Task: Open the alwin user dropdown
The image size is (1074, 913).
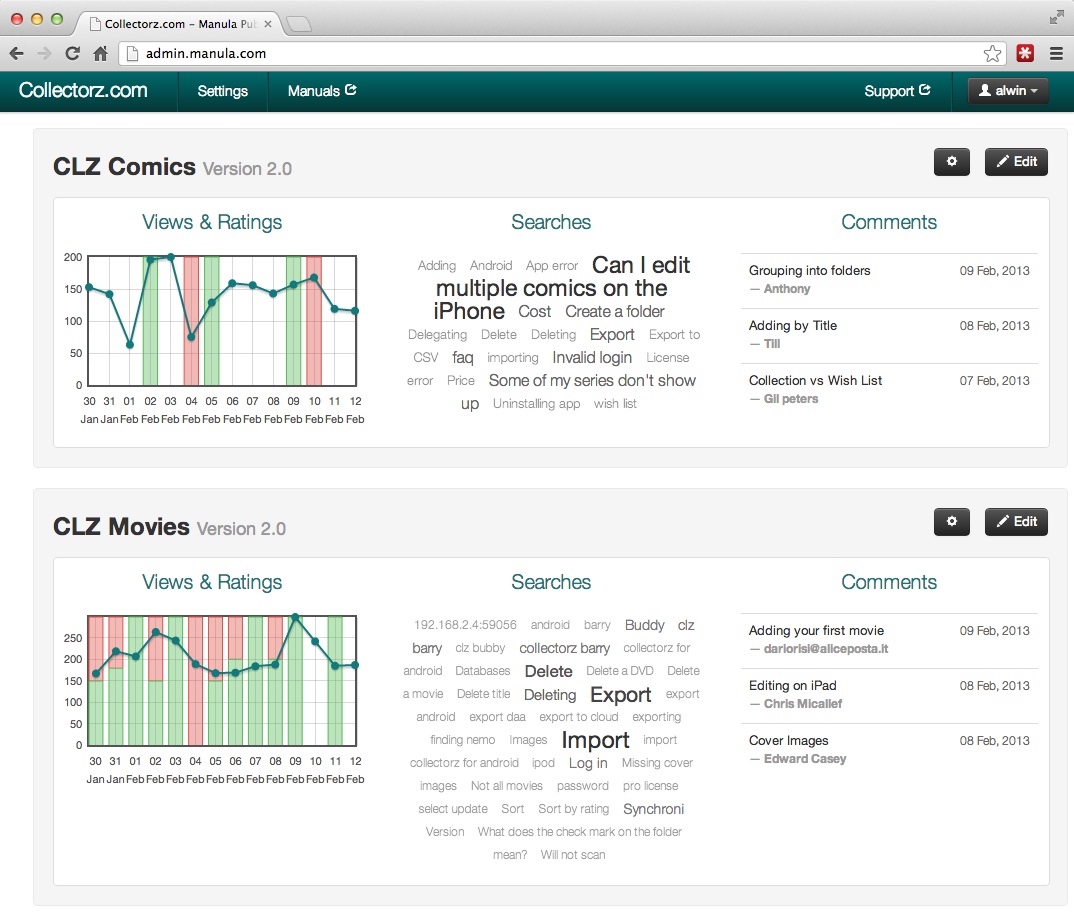Action: (1008, 90)
